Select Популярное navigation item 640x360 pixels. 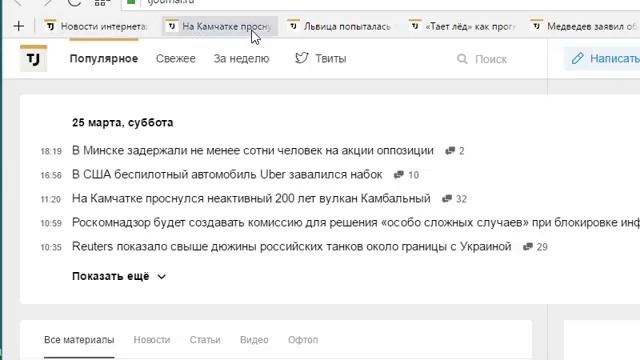[104, 59]
